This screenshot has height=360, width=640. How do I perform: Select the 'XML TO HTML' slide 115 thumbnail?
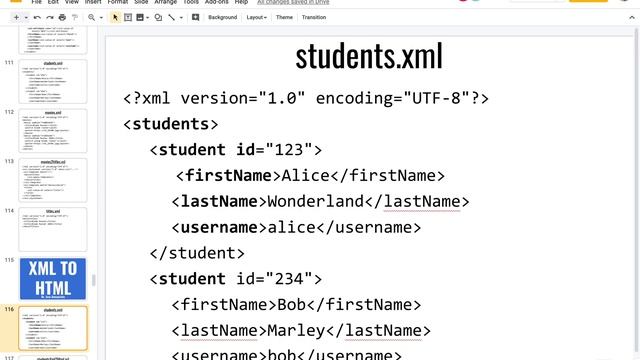pos(53,279)
